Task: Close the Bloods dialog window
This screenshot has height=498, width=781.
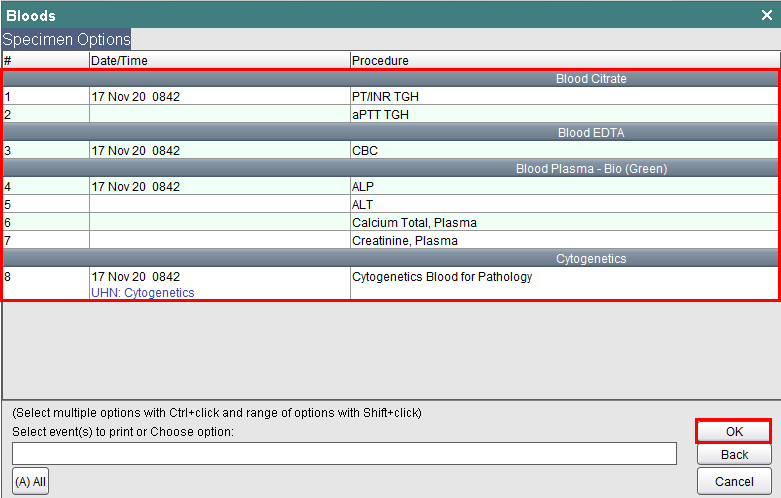Action: coord(767,15)
